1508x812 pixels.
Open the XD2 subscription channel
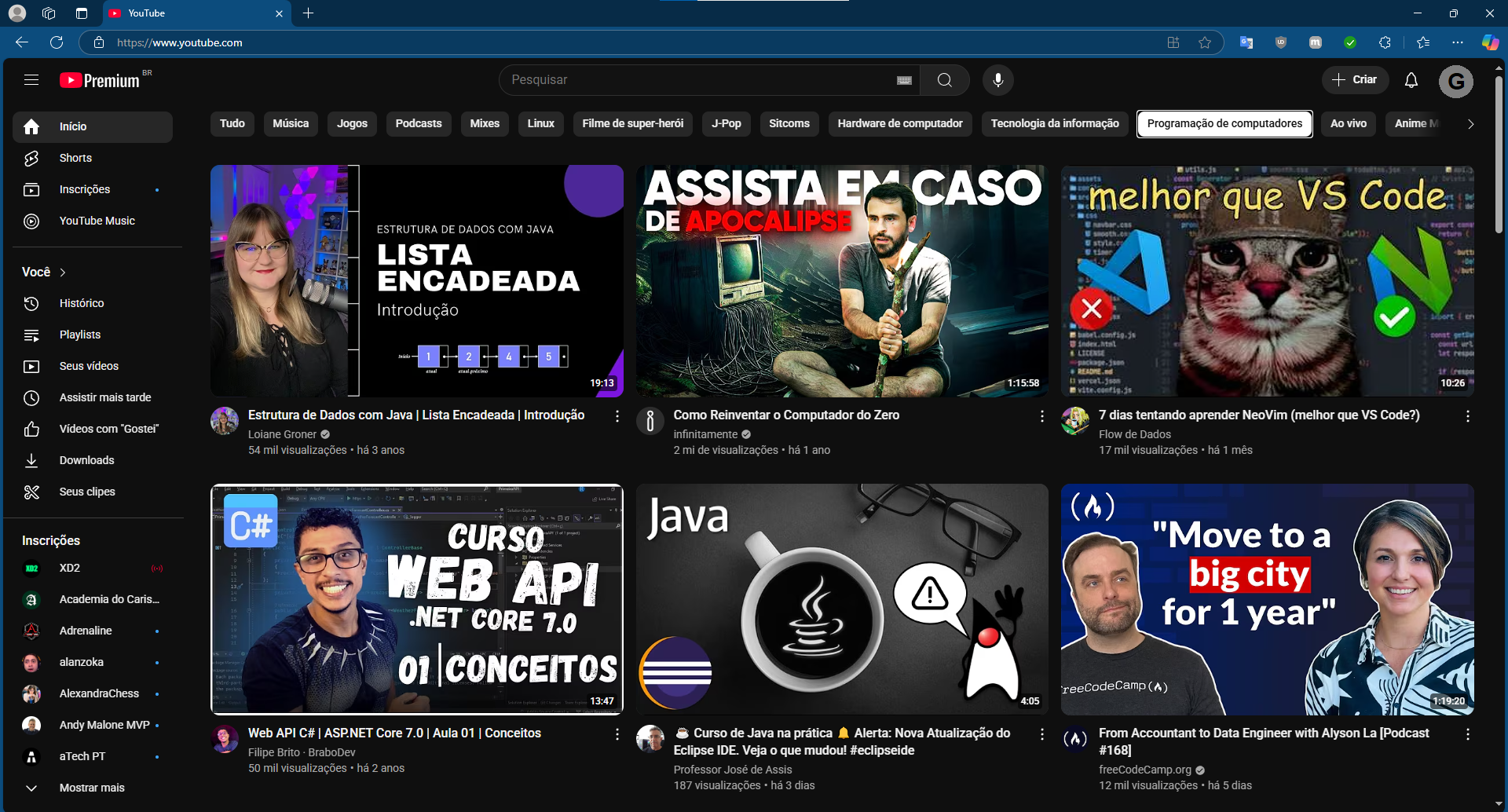[x=93, y=568]
